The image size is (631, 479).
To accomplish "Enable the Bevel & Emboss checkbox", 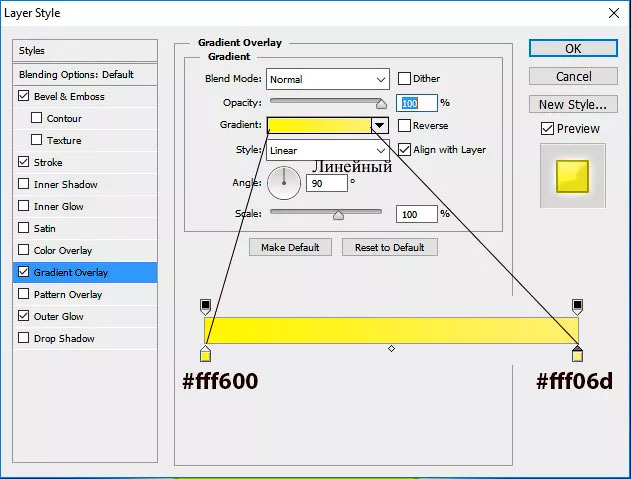I will click(x=23, y=96).
